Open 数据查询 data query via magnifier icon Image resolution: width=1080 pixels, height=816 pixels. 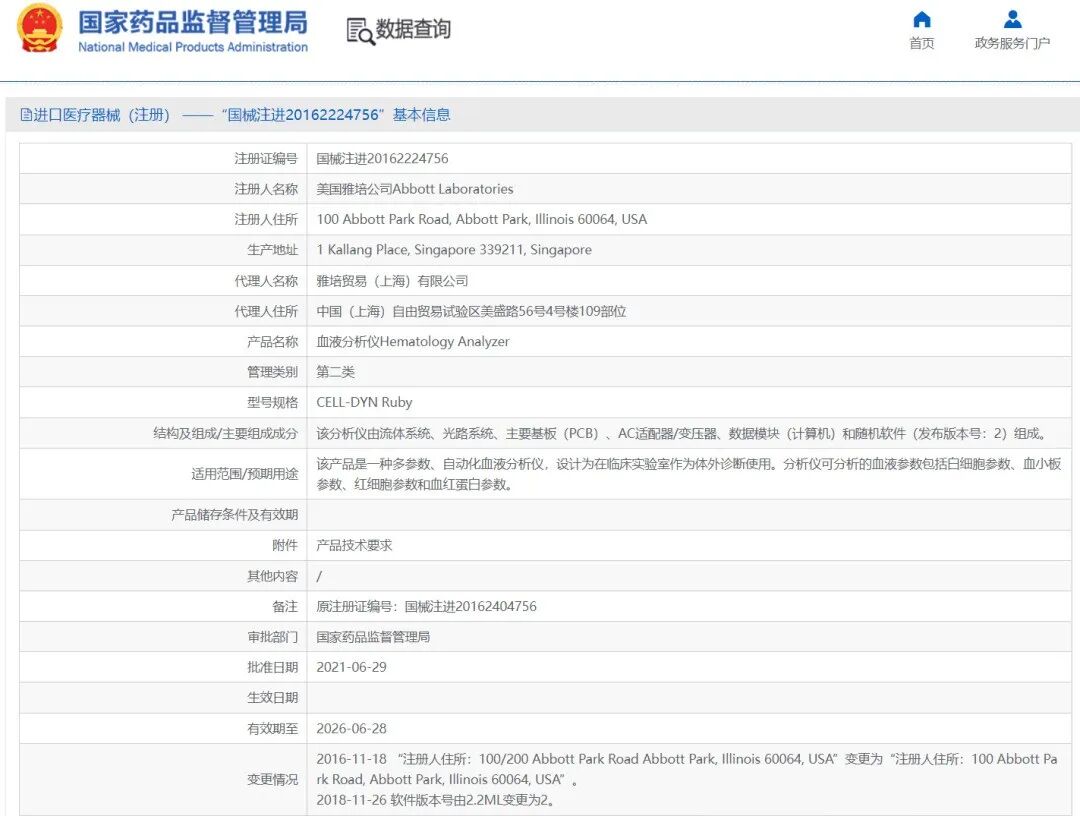click(398, 31)
